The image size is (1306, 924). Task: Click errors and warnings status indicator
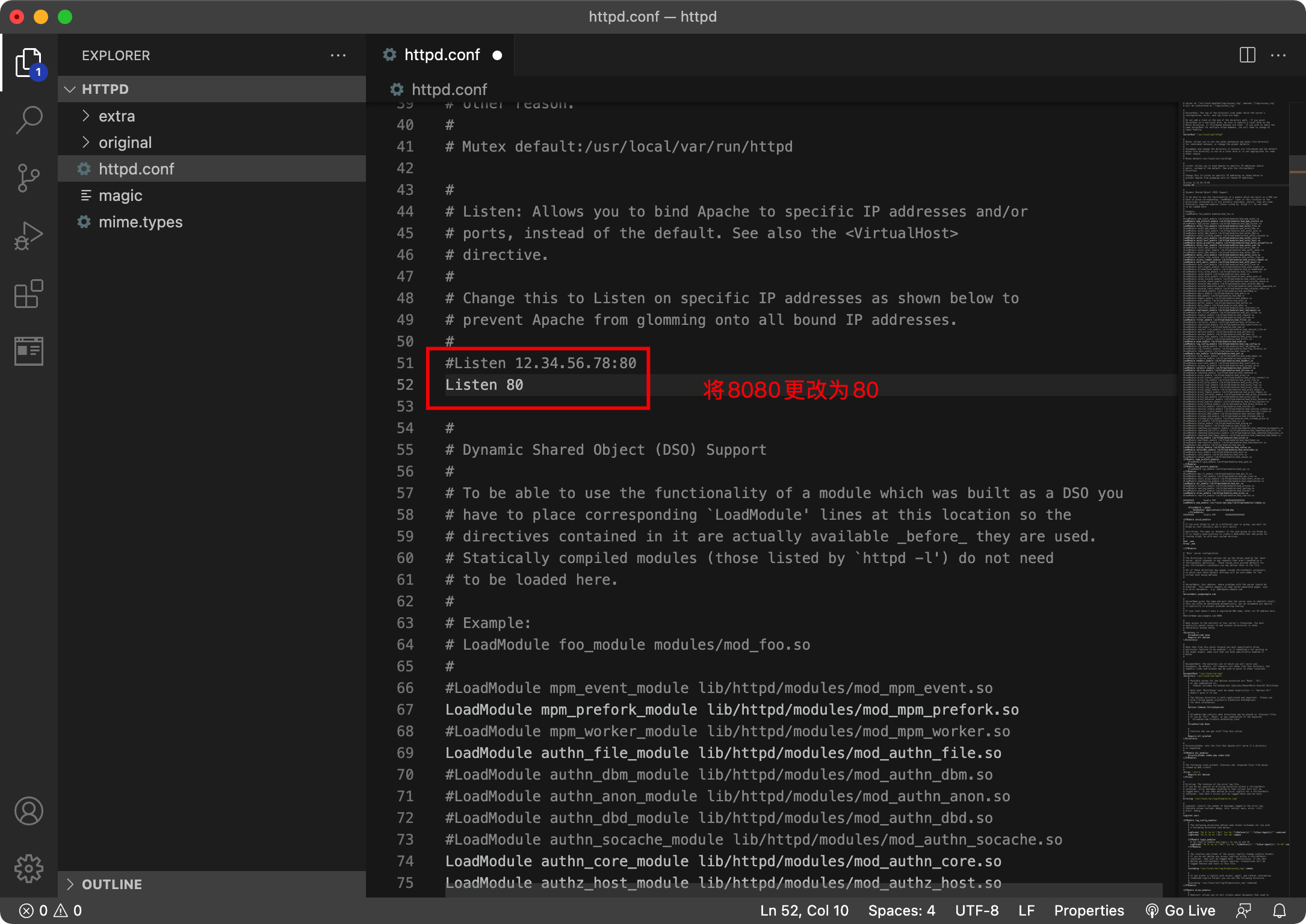point(51,911)
